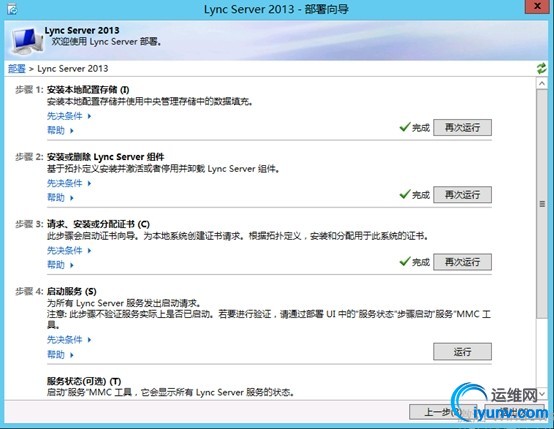Screen dimensions: 554x429
Task: Click the refresh icon beside the breadcrumb
Action: (x=542, y=69)
